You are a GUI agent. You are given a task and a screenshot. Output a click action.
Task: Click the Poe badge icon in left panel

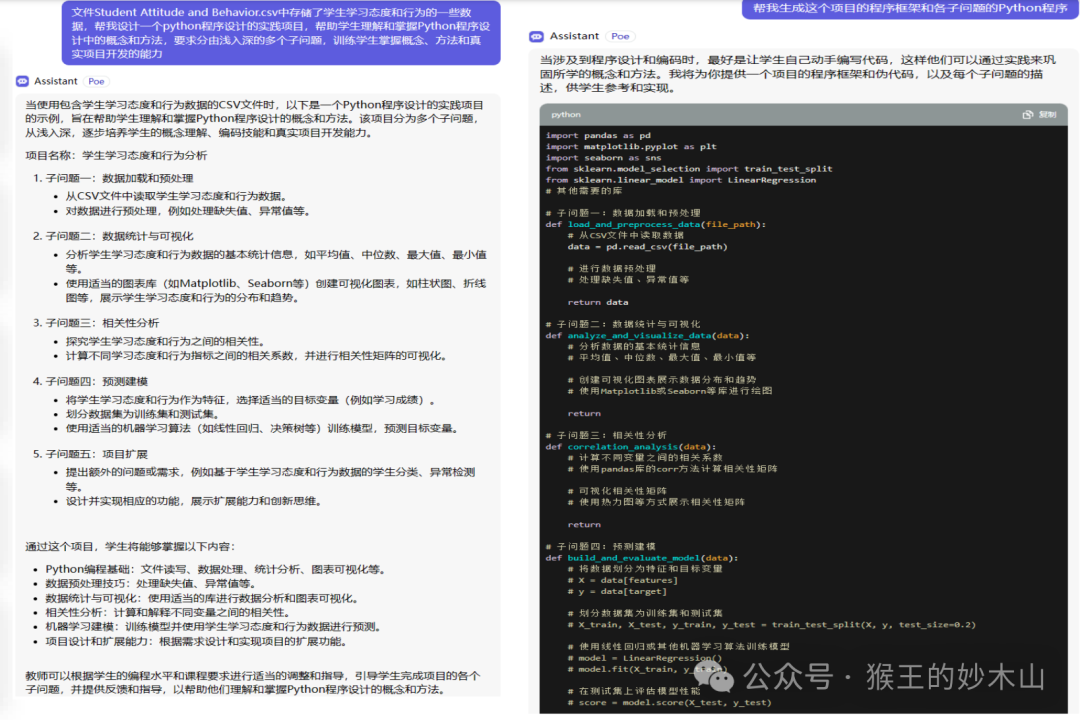coord(96,81)
